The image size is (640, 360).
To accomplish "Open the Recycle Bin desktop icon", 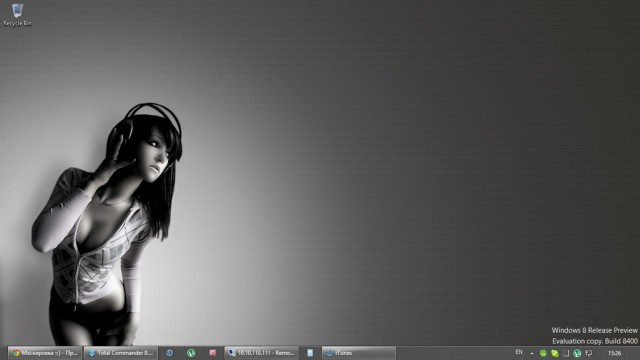I will pos(17,15).
